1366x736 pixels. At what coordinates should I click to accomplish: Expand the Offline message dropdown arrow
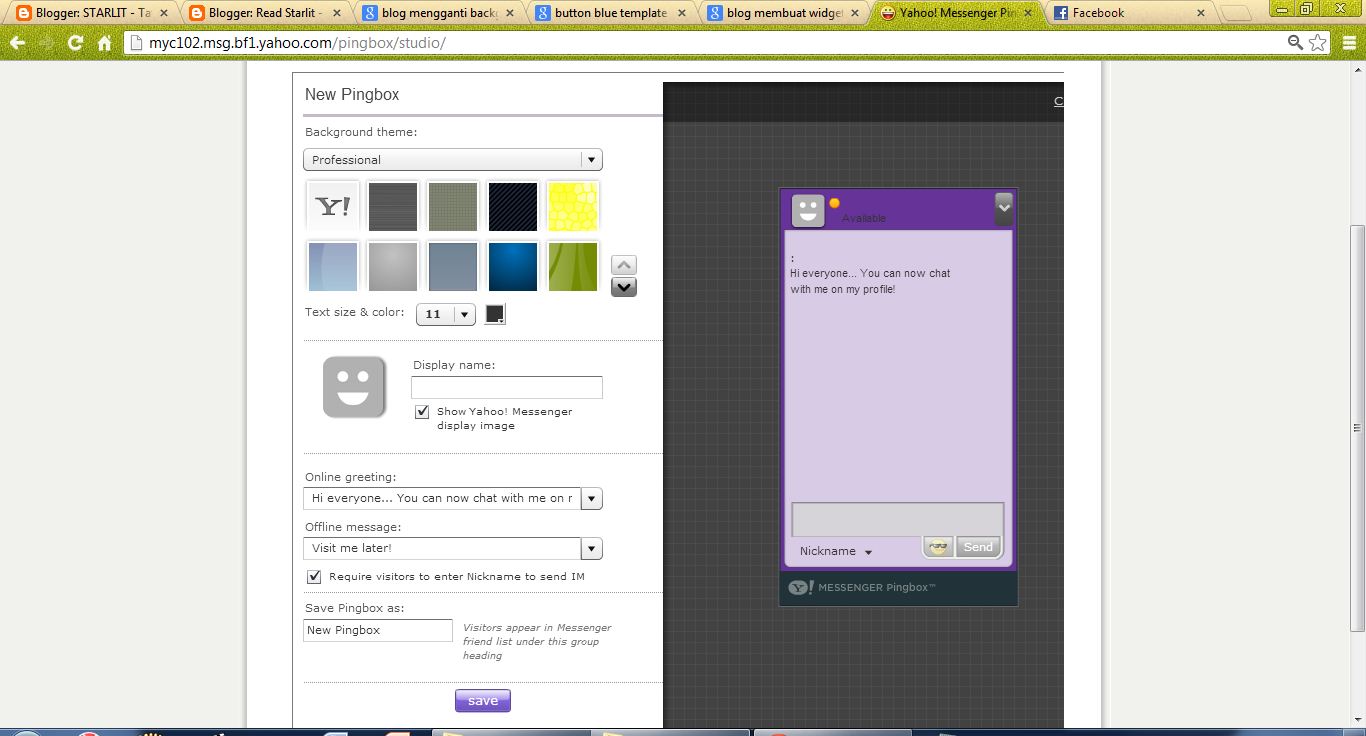point(592,548)
